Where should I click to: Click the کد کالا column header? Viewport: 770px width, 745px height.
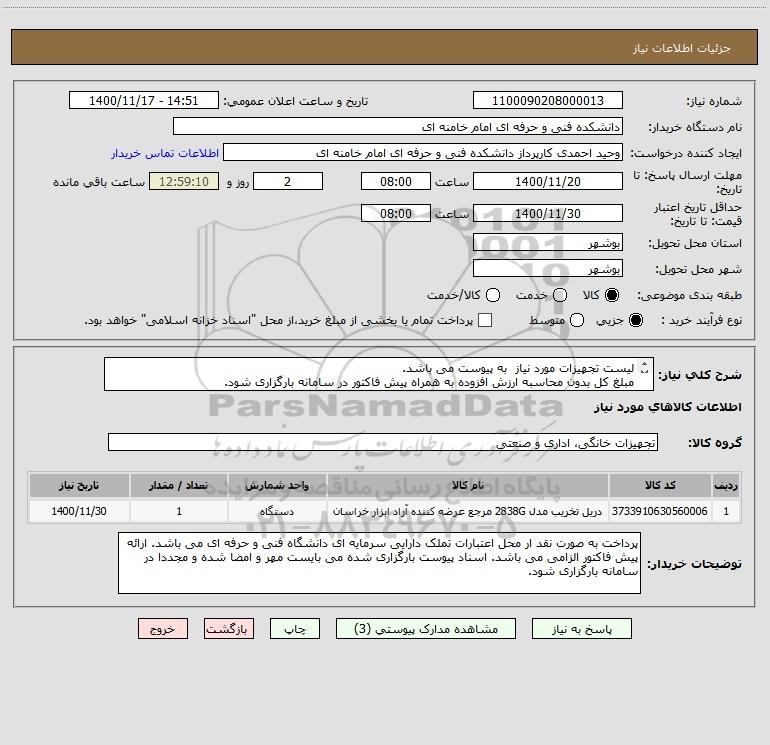(660, 485)
